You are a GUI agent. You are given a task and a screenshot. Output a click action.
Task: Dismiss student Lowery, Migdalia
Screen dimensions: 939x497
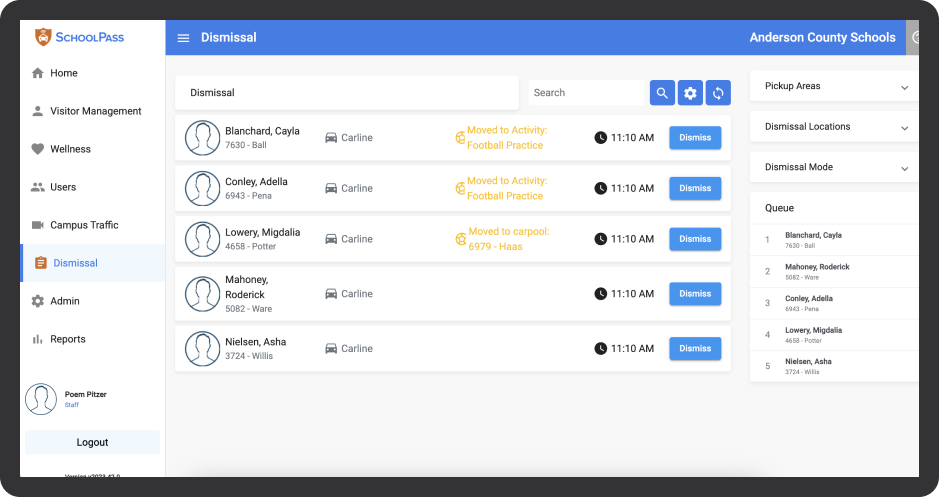(x=695, y=239)
